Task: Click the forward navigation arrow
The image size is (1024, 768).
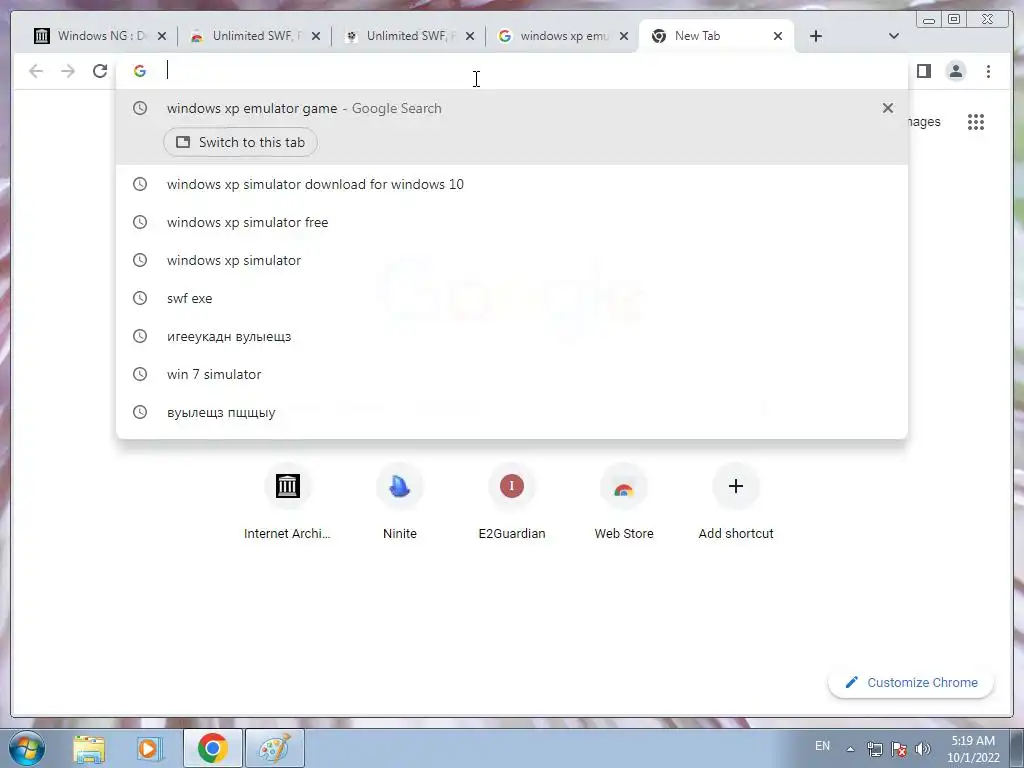Action: coord(68,71)
